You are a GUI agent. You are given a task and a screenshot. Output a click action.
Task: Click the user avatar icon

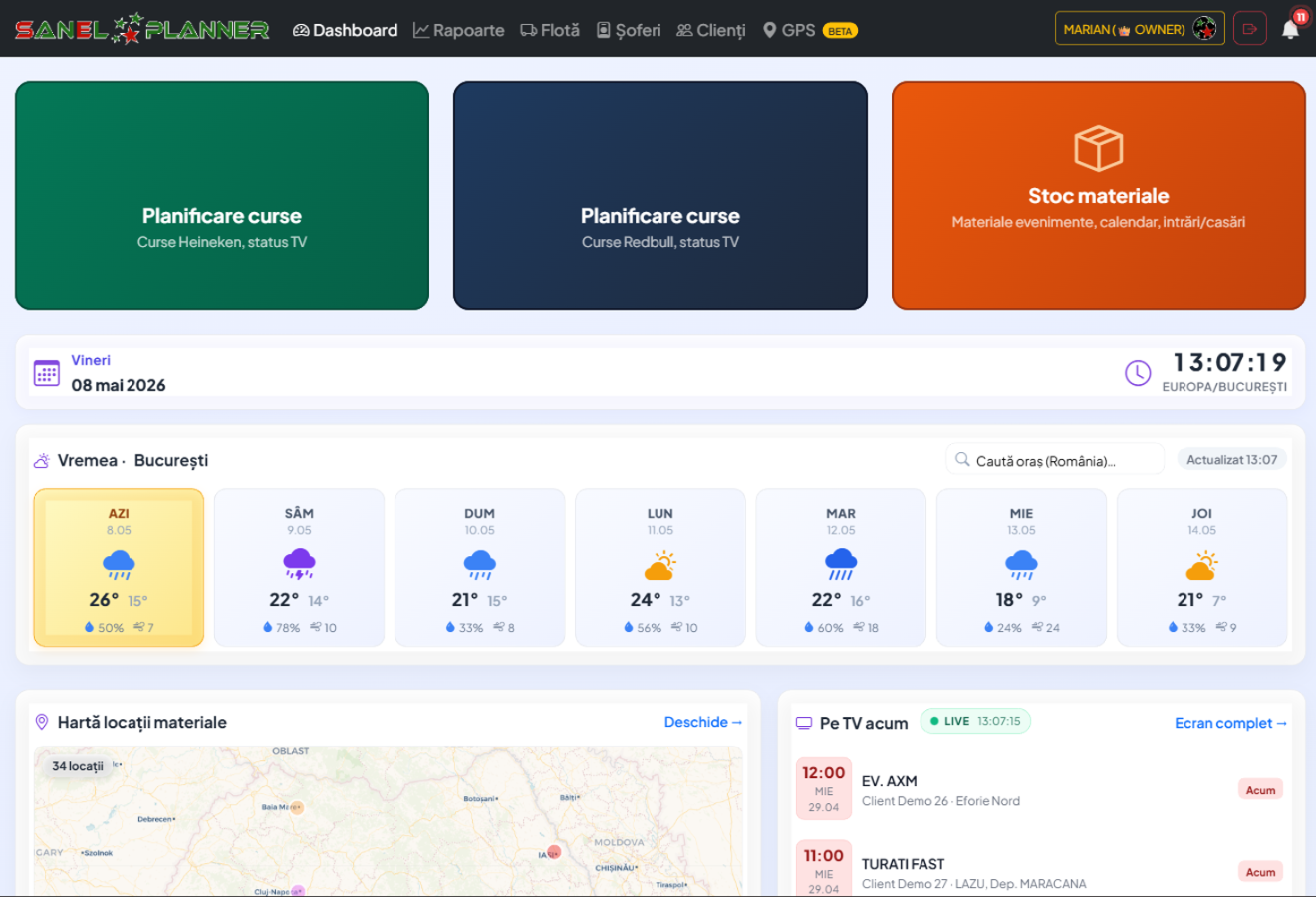1204,29
